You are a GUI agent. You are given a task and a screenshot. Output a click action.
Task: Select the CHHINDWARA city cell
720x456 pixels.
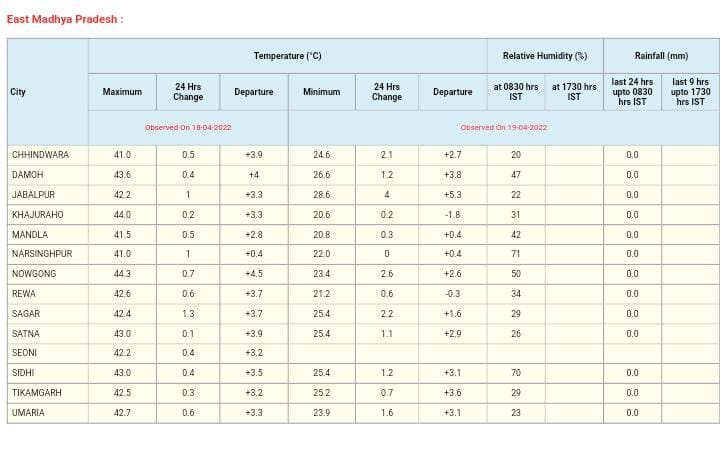40,155
